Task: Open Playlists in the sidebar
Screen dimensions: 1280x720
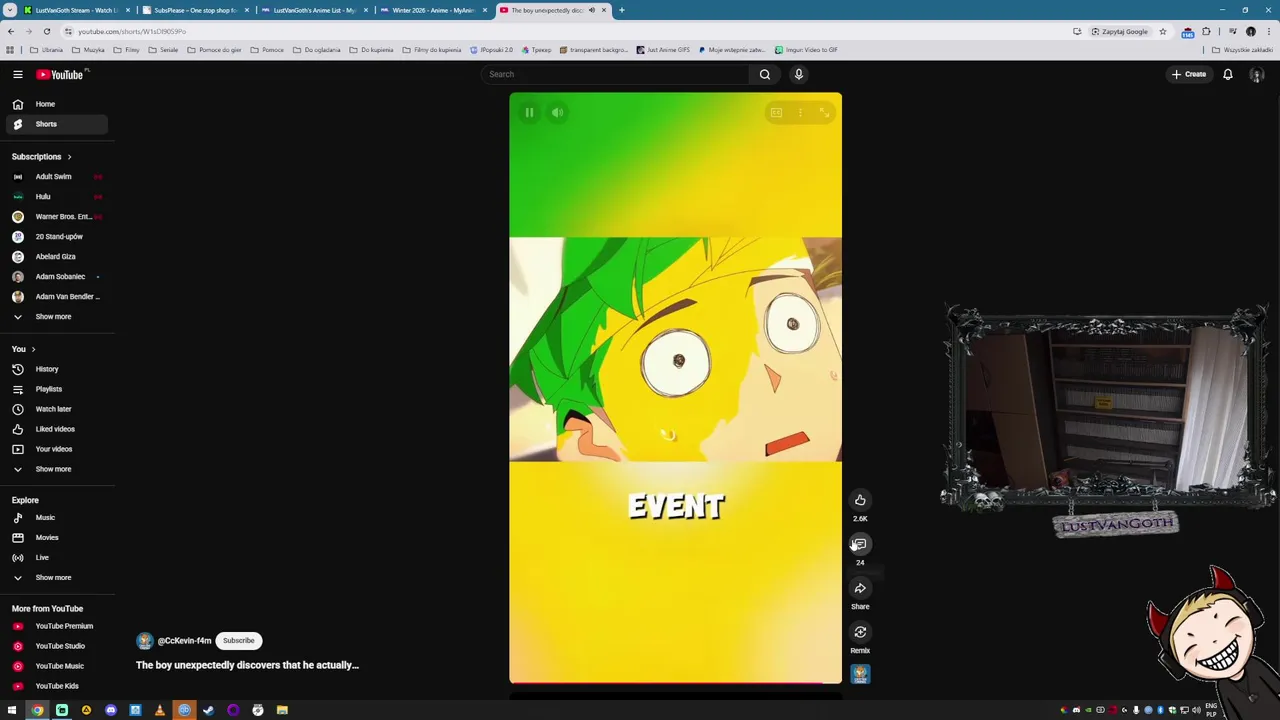Action: click(55, 389)
